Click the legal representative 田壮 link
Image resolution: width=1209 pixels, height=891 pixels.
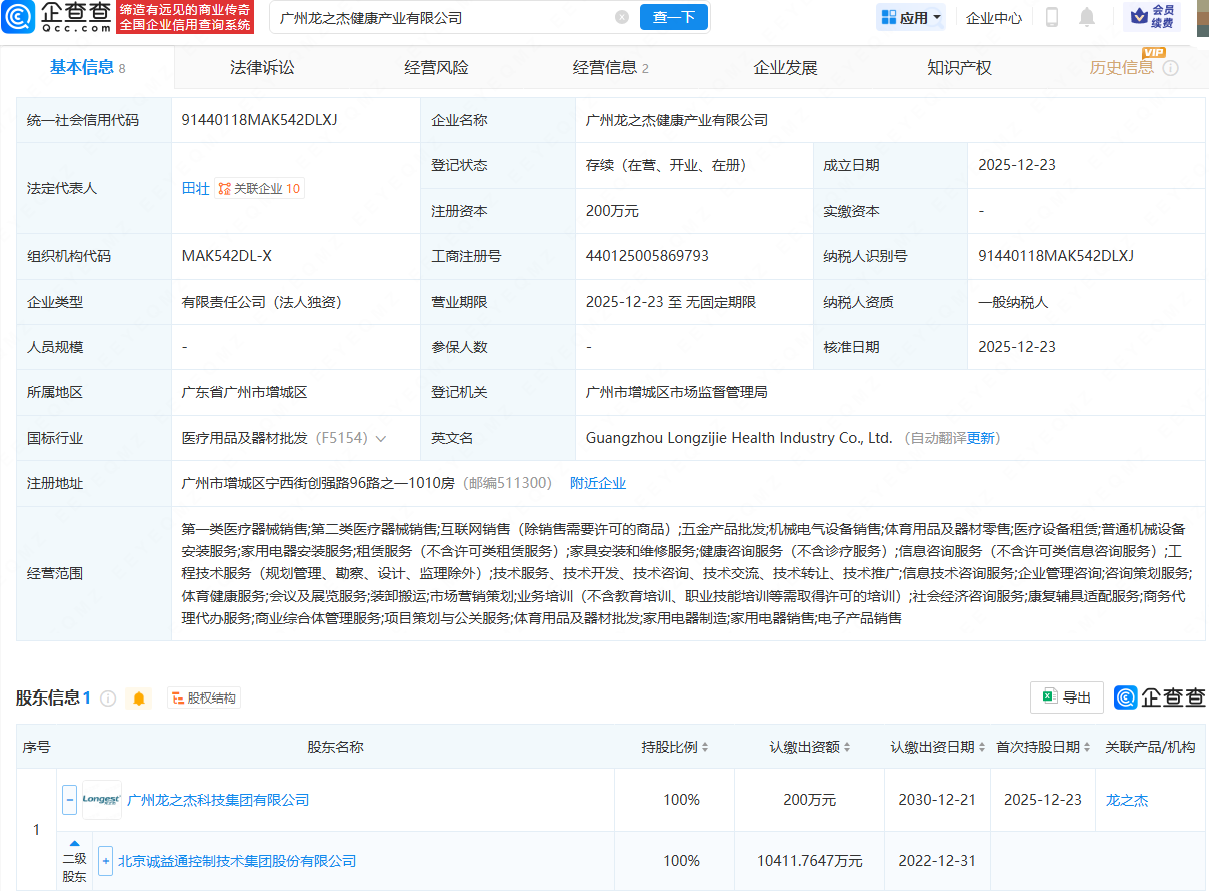click(195, 187)
